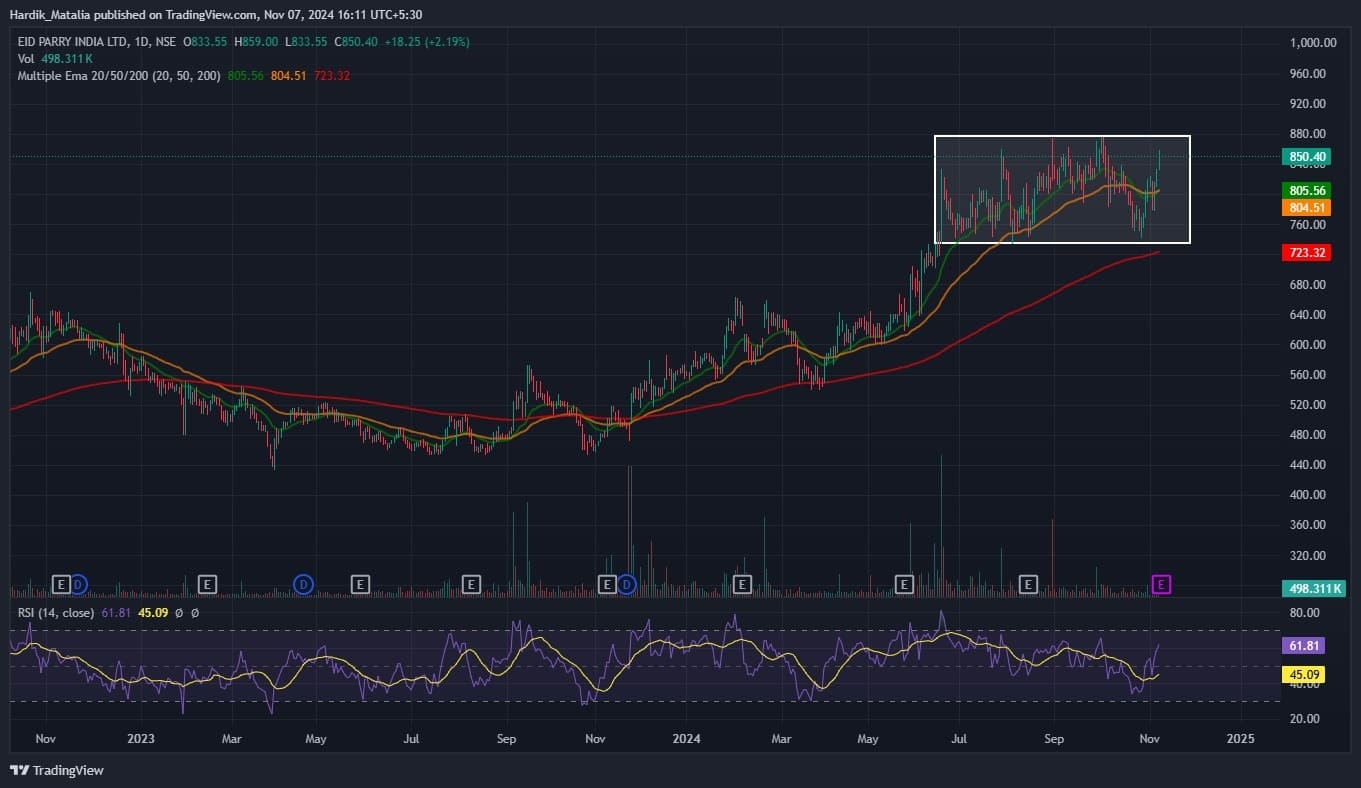Select the RSI (14, close) indicator legend
The width and height of the screenshot is (1361, 788).
point(56,613)
